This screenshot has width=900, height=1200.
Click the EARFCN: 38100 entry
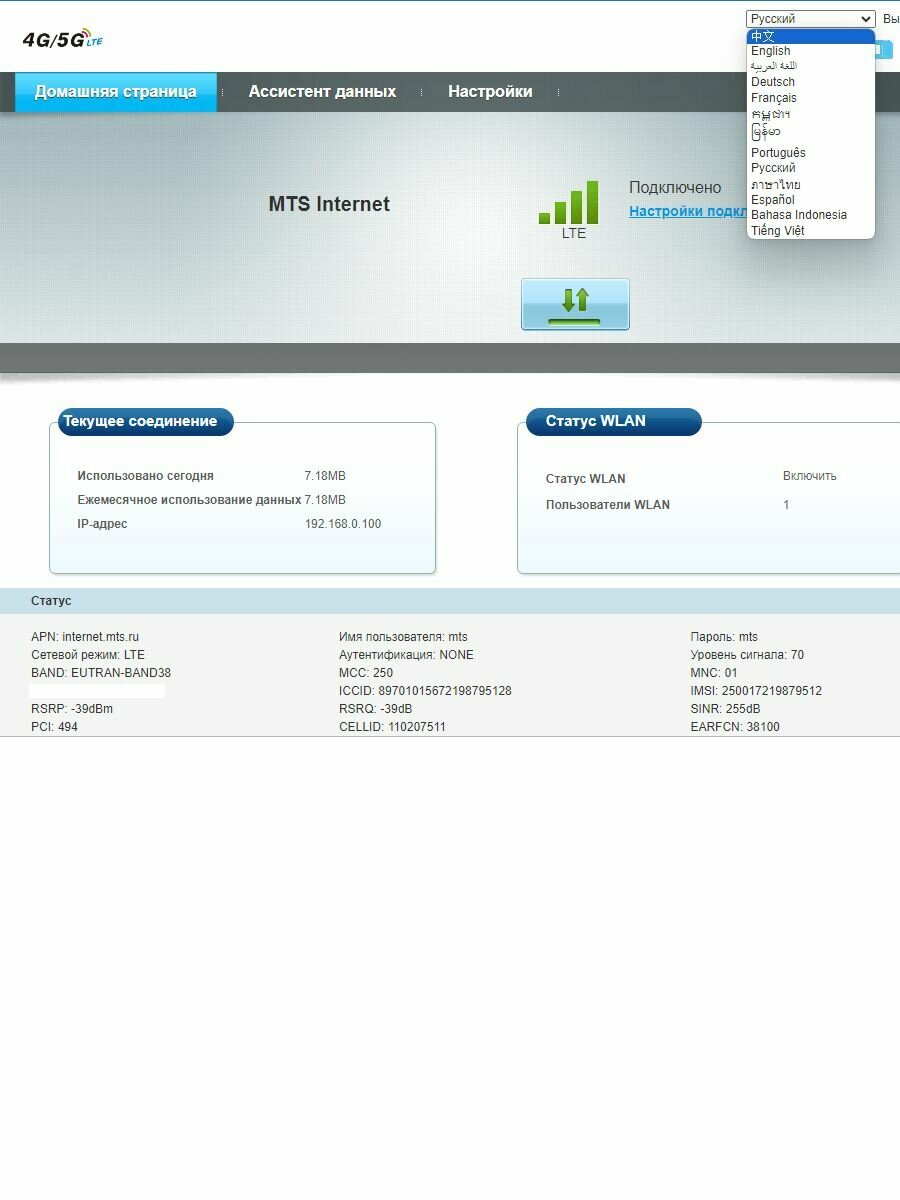point(735,727)
